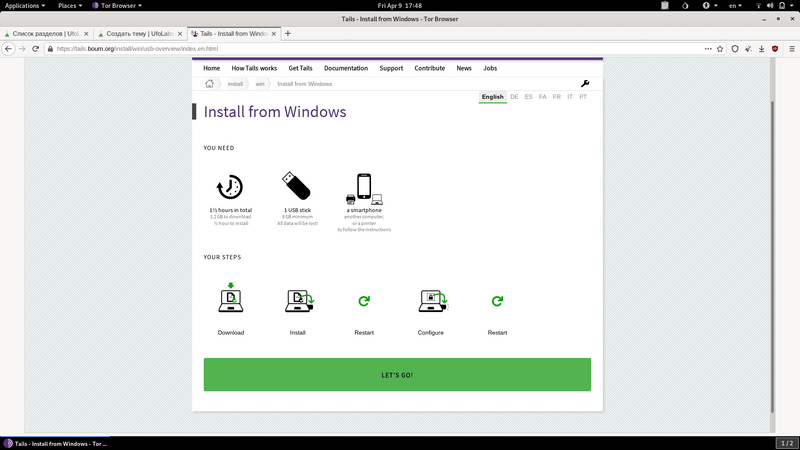Go to Get Tails

pos(300,68)
